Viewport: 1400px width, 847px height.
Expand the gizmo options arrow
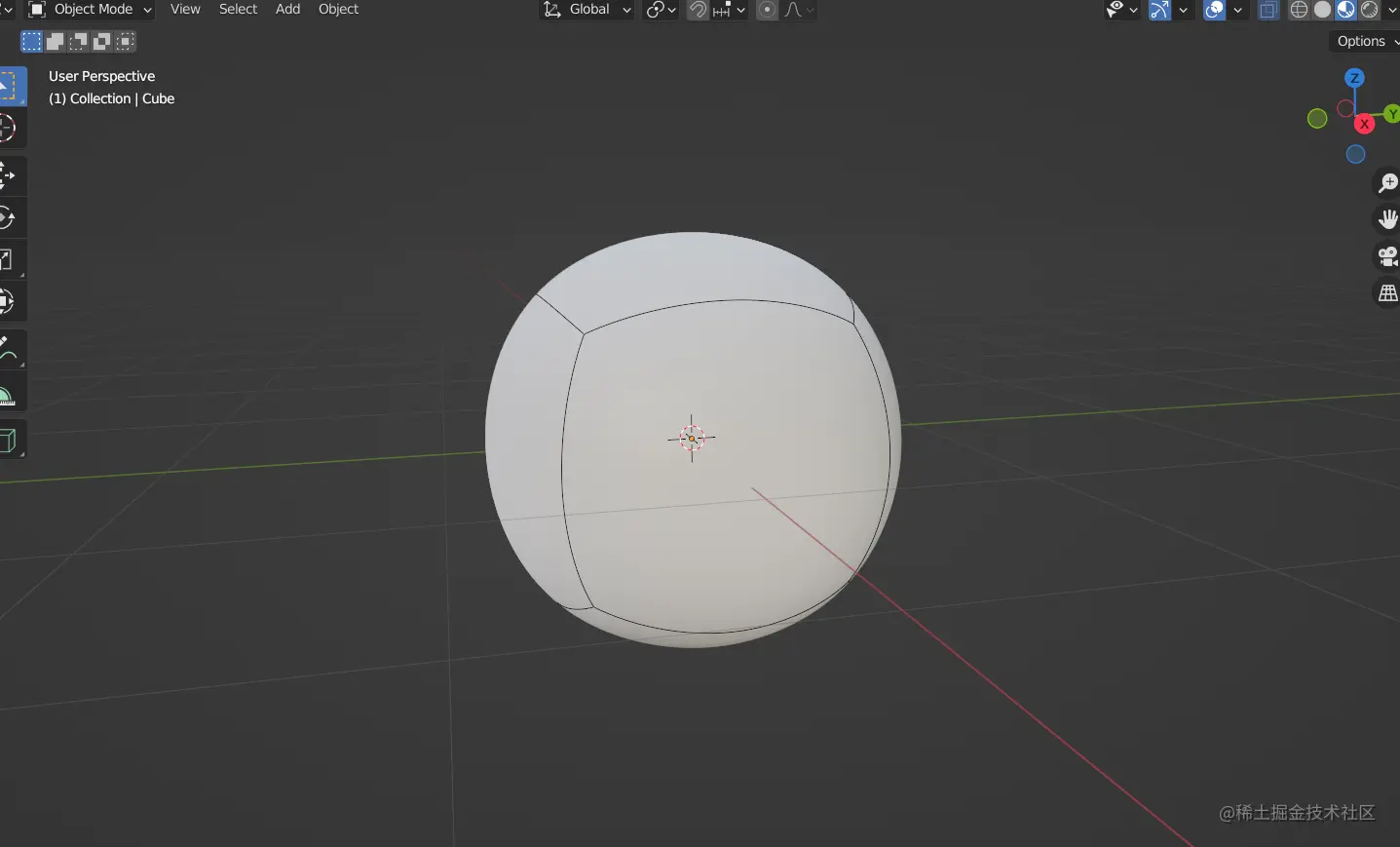[1184, 10]
